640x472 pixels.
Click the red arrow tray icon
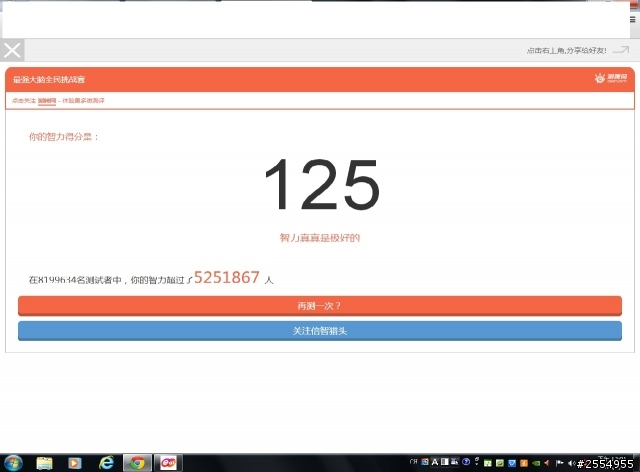pos(547,463)
